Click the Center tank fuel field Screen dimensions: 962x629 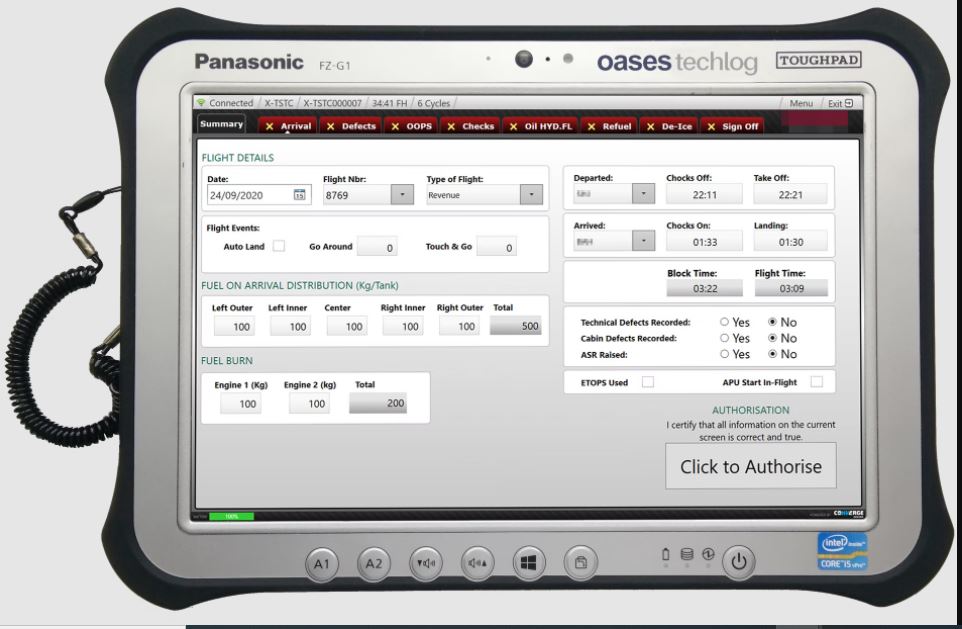click(347, 326)
